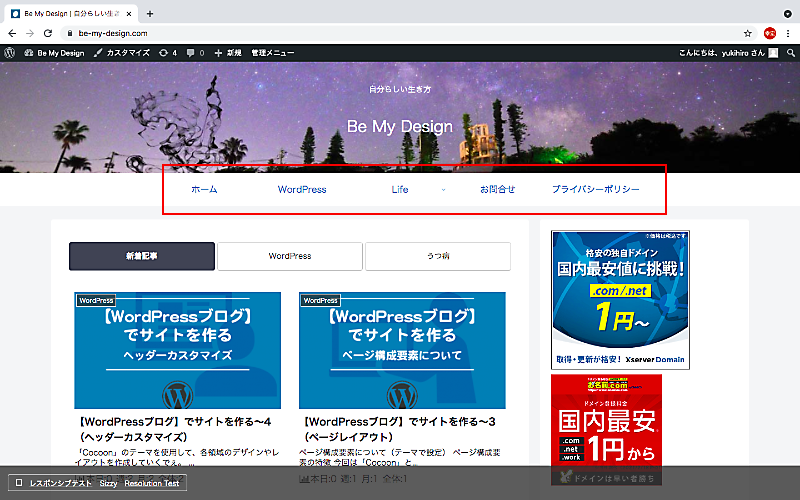
Task: Click site tagline 自分らしい生き方
Action: [400, 89]
